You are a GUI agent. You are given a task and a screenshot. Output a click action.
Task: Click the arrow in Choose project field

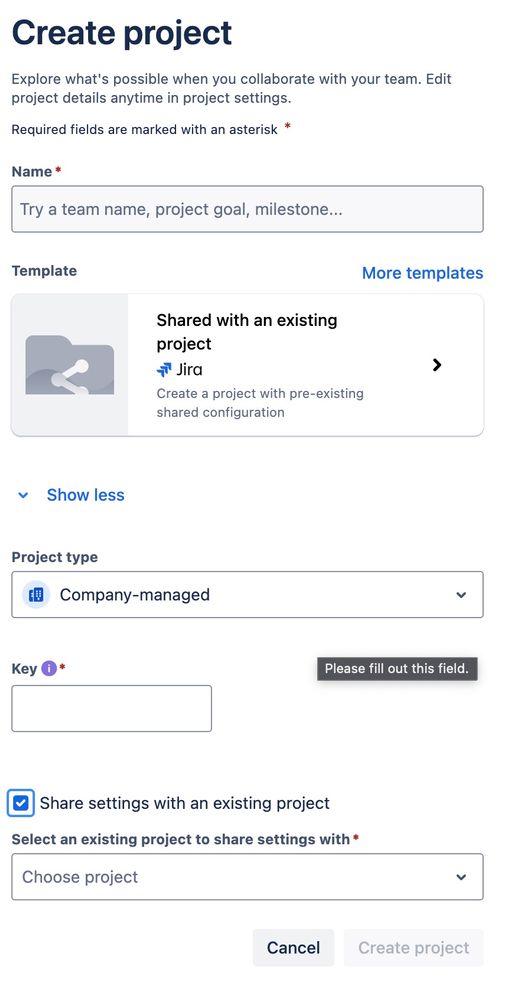coord(461,877)
